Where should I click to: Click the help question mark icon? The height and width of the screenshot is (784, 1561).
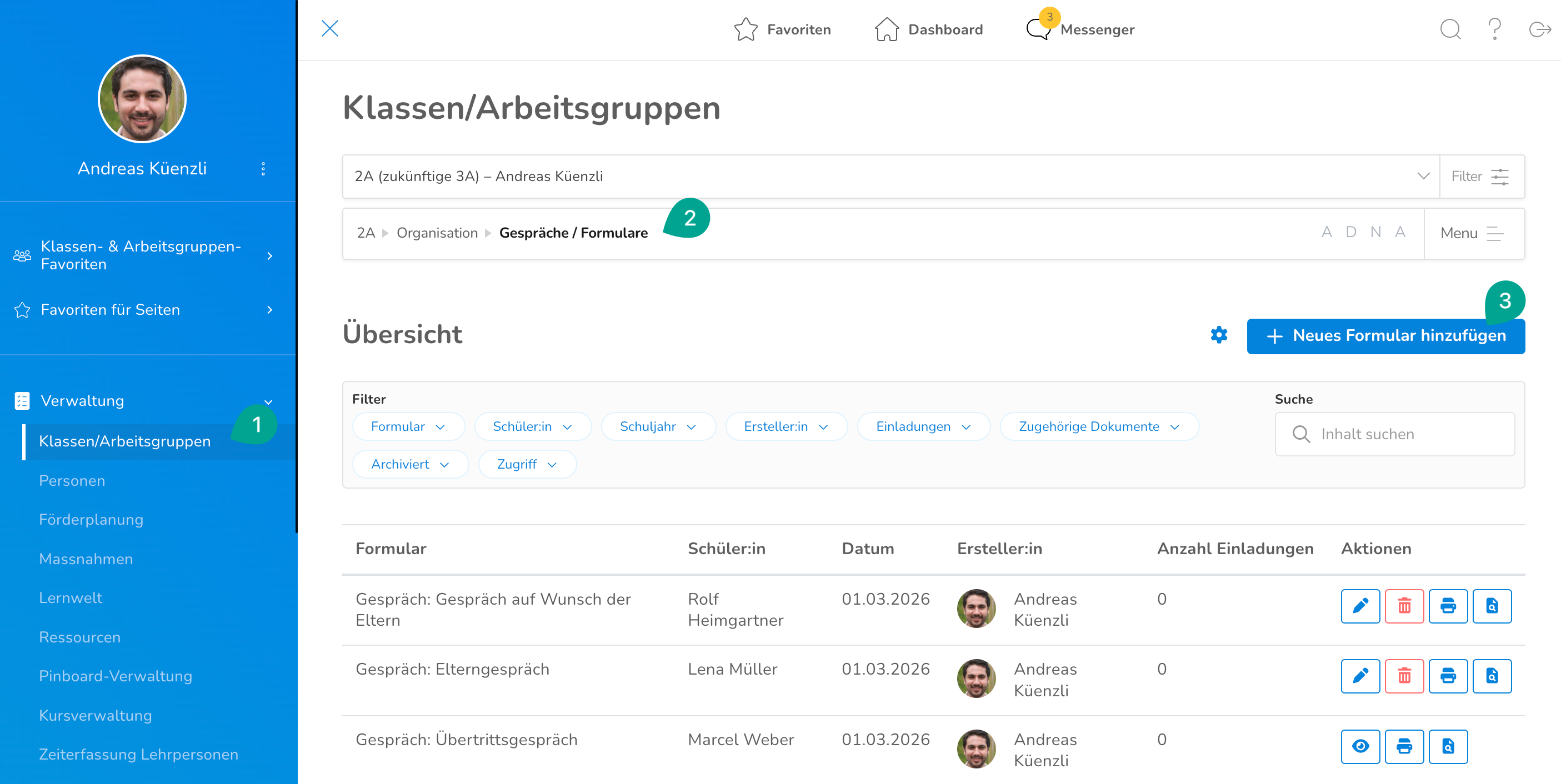coord(1494,29)
